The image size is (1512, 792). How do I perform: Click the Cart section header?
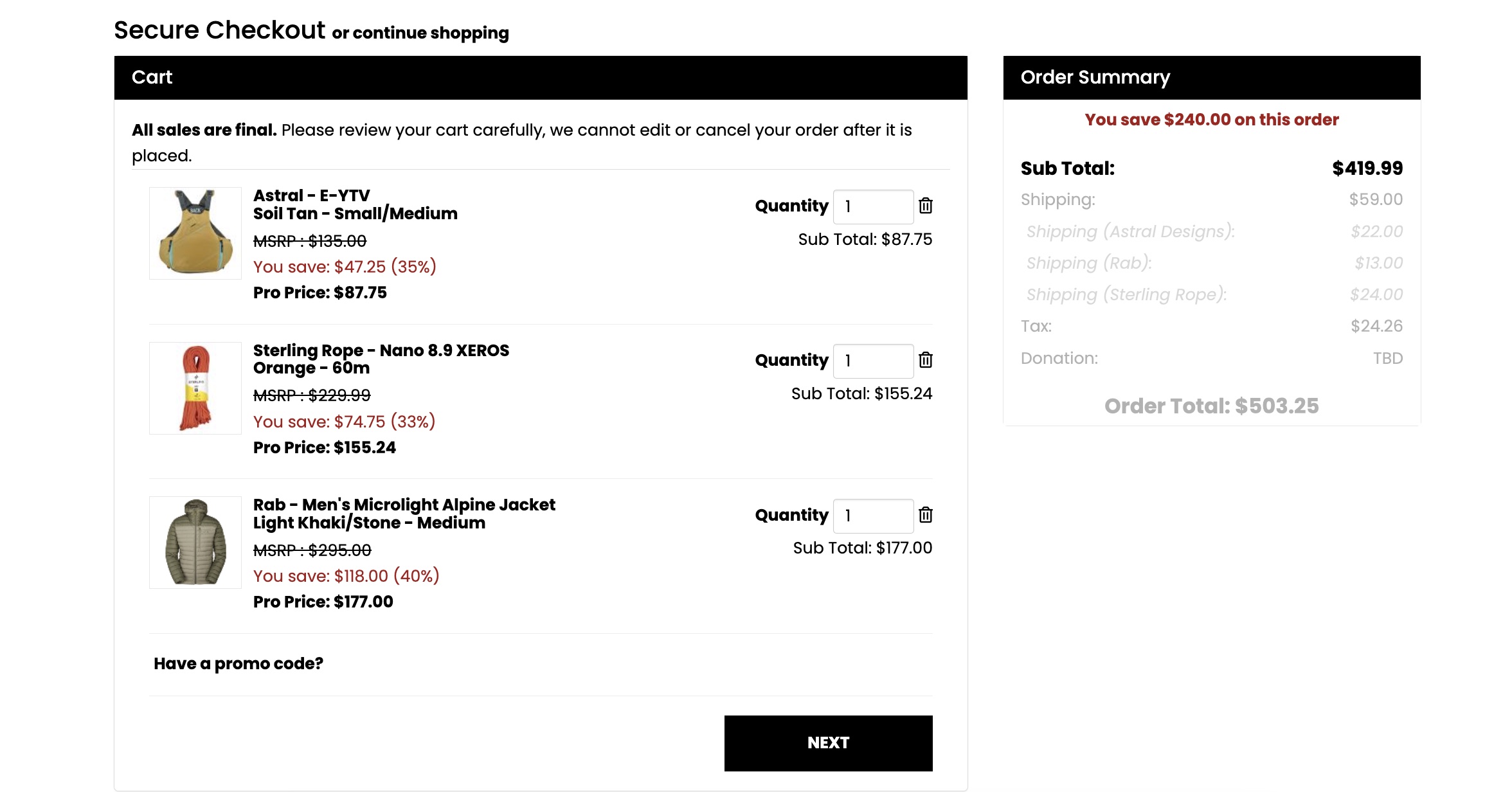click(x=152, y=77)
